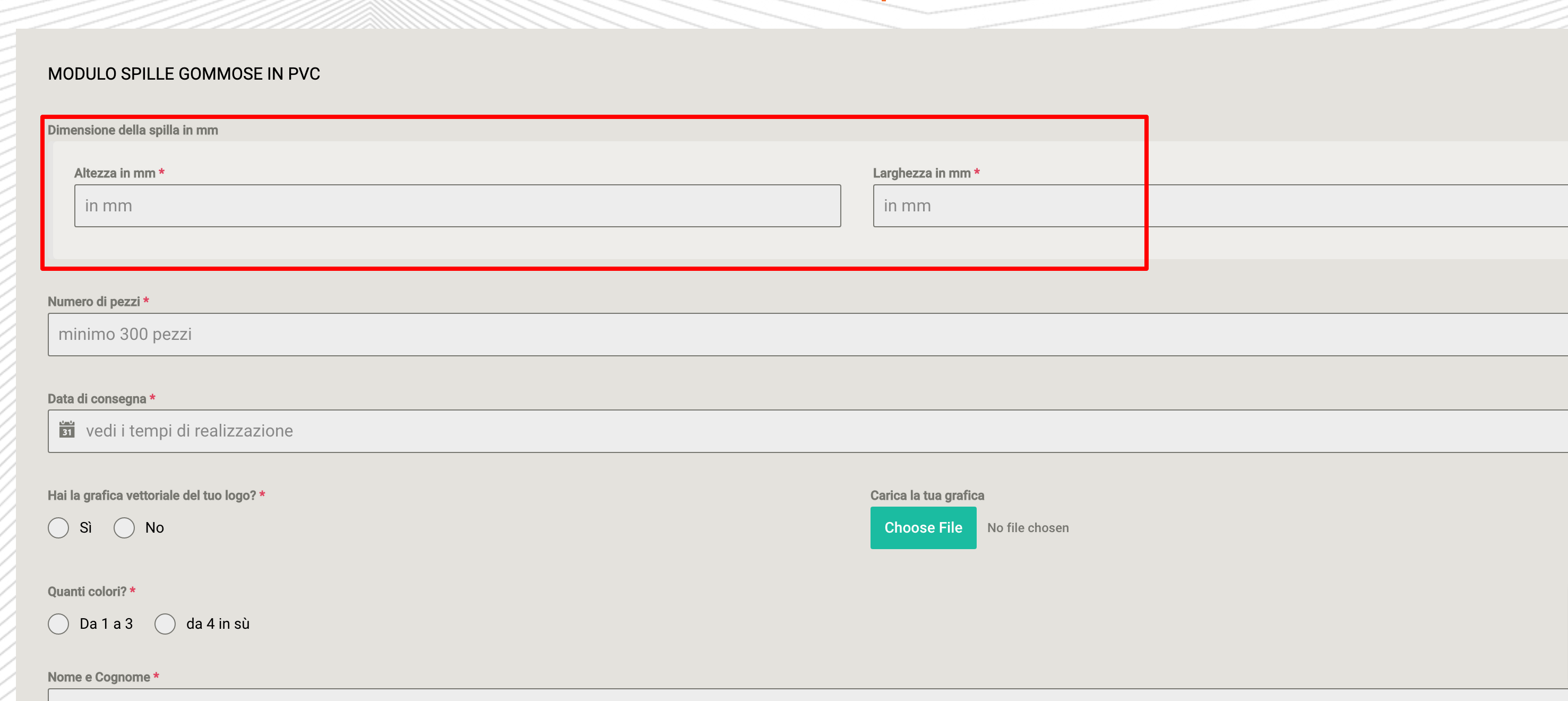Screen dimensions: 1568x701
Task: Click the No file chosen text
Action: [x=1028, y=528]
